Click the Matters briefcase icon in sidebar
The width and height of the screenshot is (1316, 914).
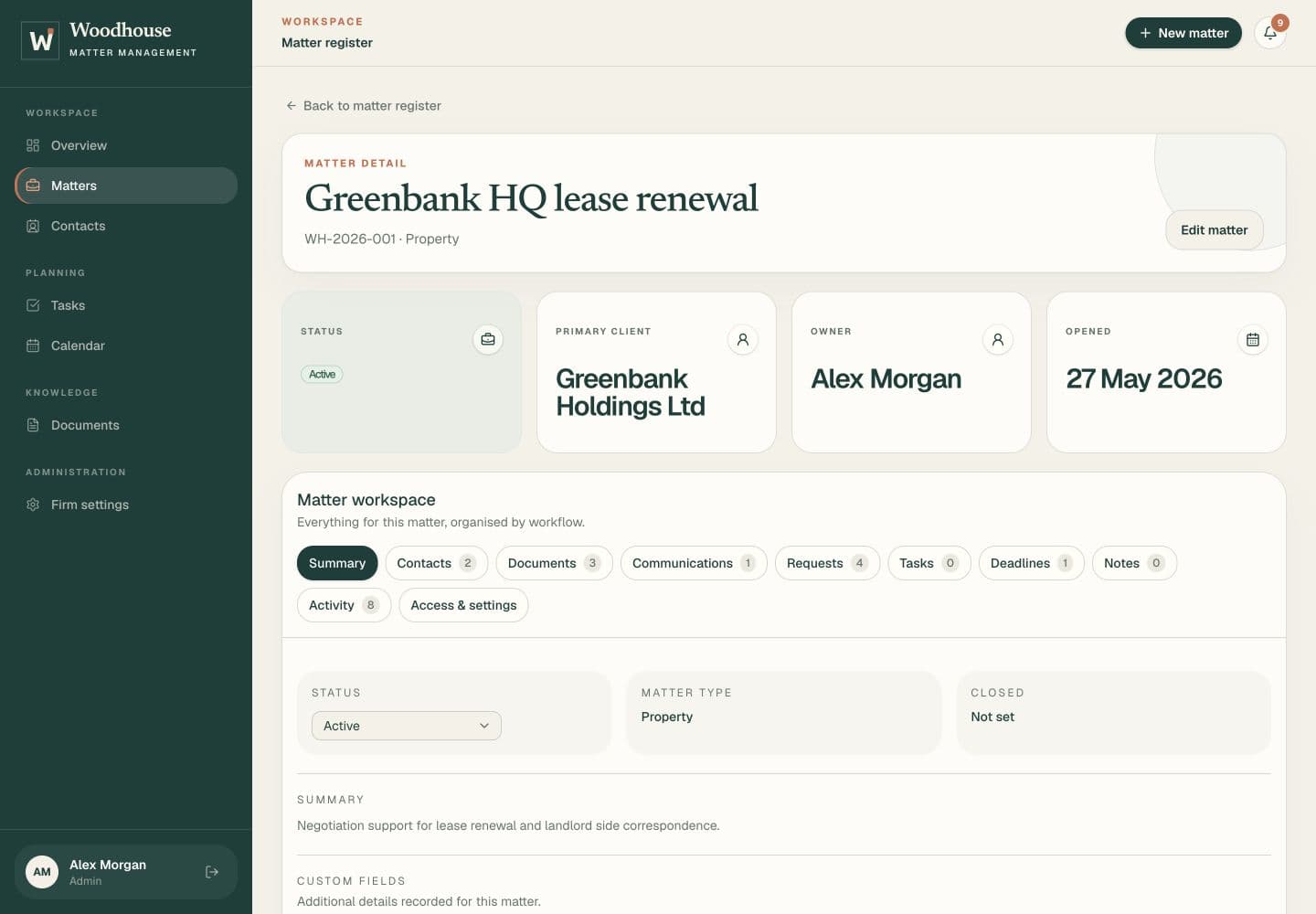[33, 186]
